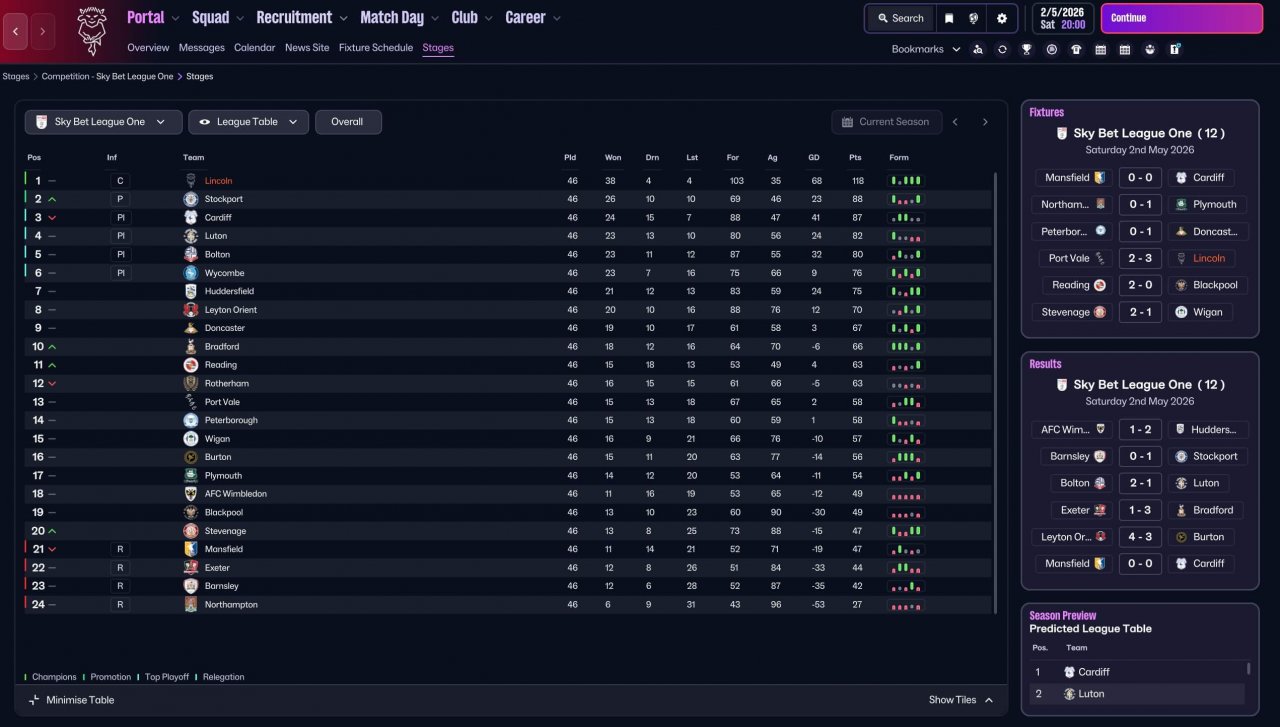Viewport: 1280px width, 727px height.
Task: Click the Current Season button
Action: [x=887, y=122]
